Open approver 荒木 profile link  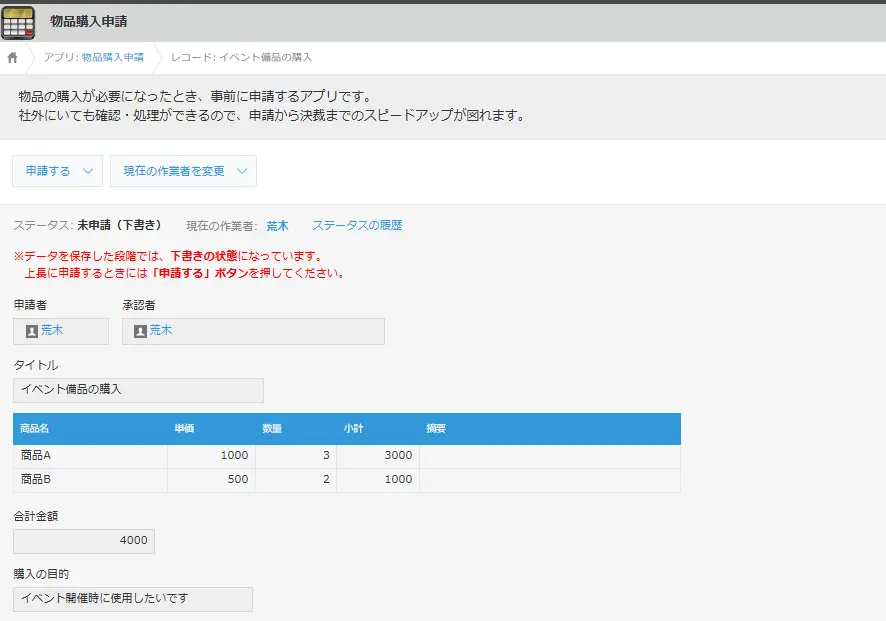coord(161,331)
